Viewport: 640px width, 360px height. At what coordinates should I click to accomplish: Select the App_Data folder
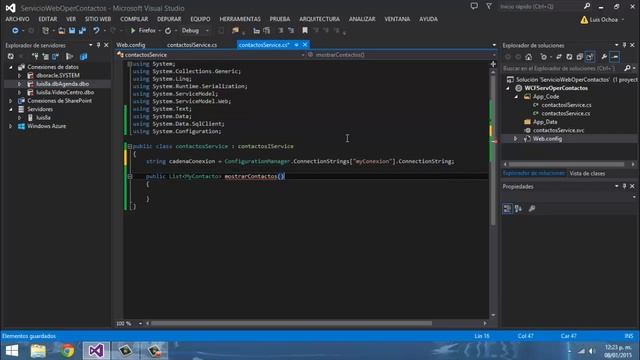pos(545,122)
